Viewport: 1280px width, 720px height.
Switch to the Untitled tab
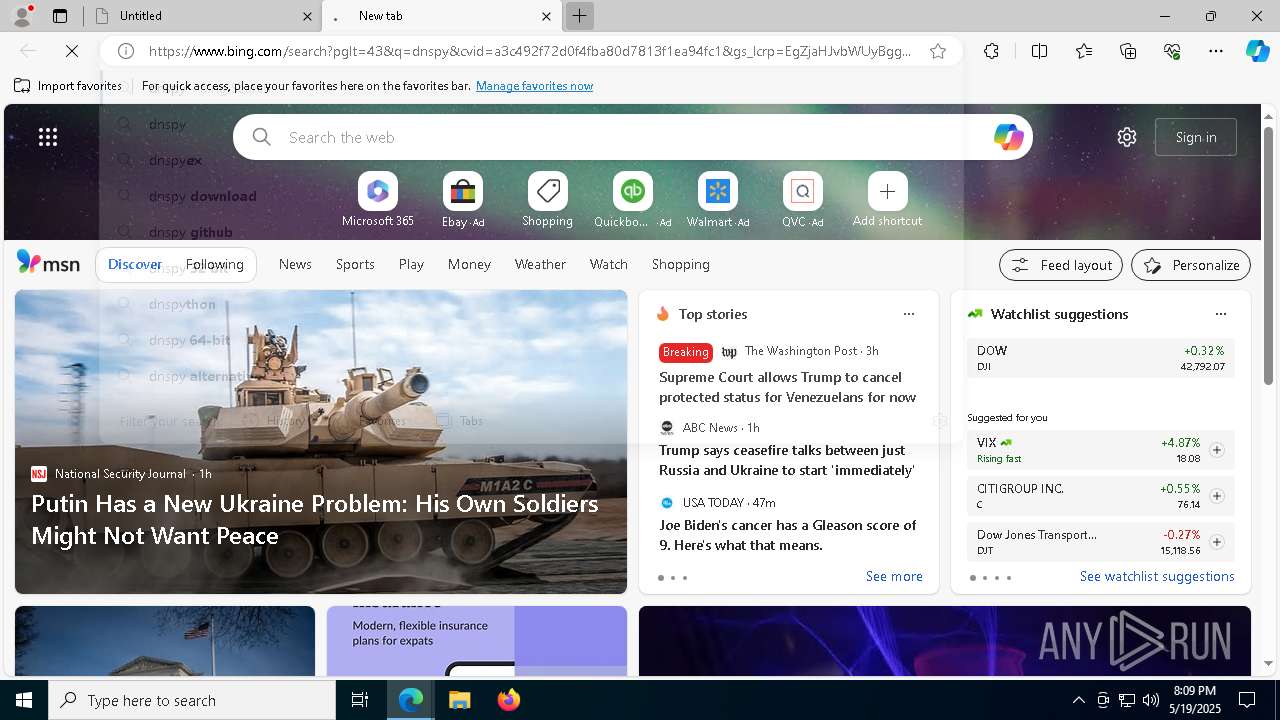[x=203, y=16]
